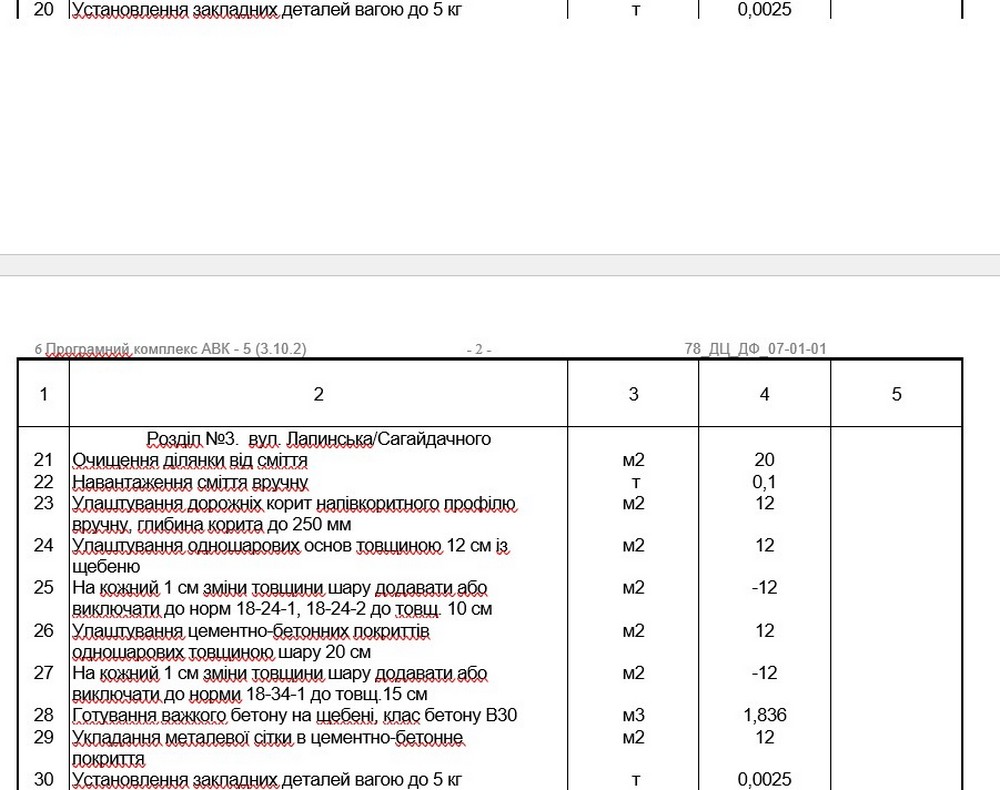Click the text 'Очищення ділянки від сміття'
1000x790 pixels.
coord(189,461)
